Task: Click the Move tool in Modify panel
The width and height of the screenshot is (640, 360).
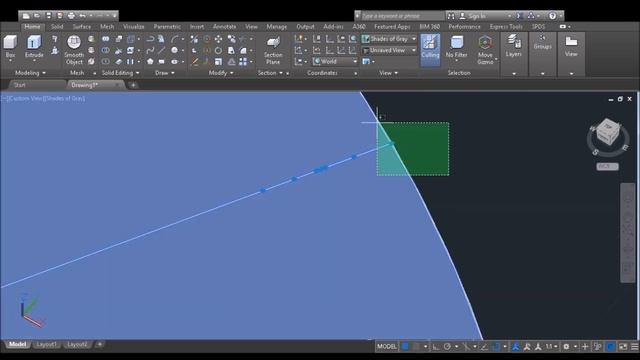Action: 218,39
